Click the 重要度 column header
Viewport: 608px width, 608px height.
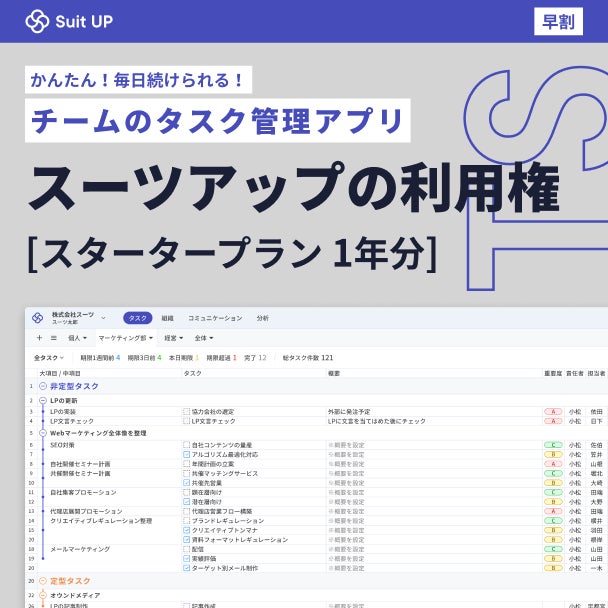pyautogui.click(x=553, y=373)
